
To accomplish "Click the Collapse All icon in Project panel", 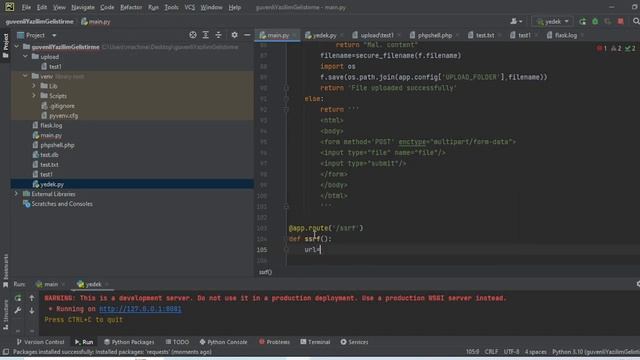I will (x=218, y=35).
